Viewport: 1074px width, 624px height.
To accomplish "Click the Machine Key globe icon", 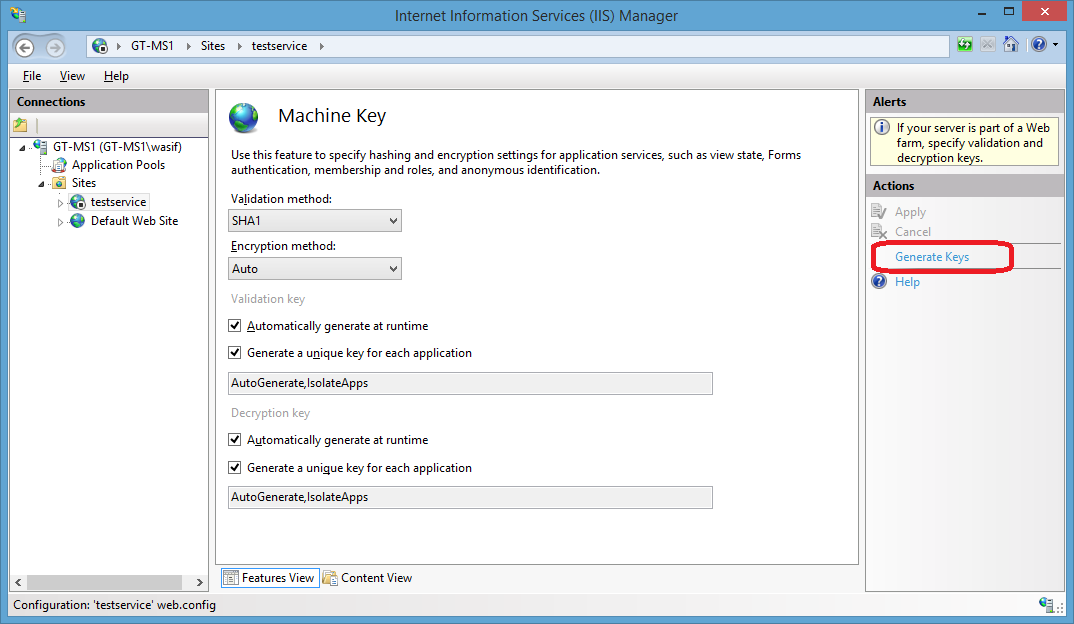I will (x=244, y=118).
